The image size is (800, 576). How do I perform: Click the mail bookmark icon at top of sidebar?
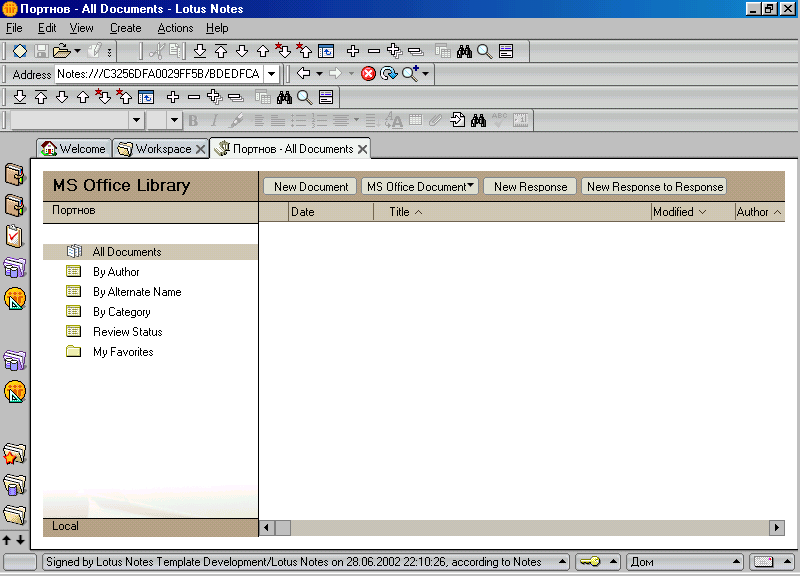pos(14,174)
